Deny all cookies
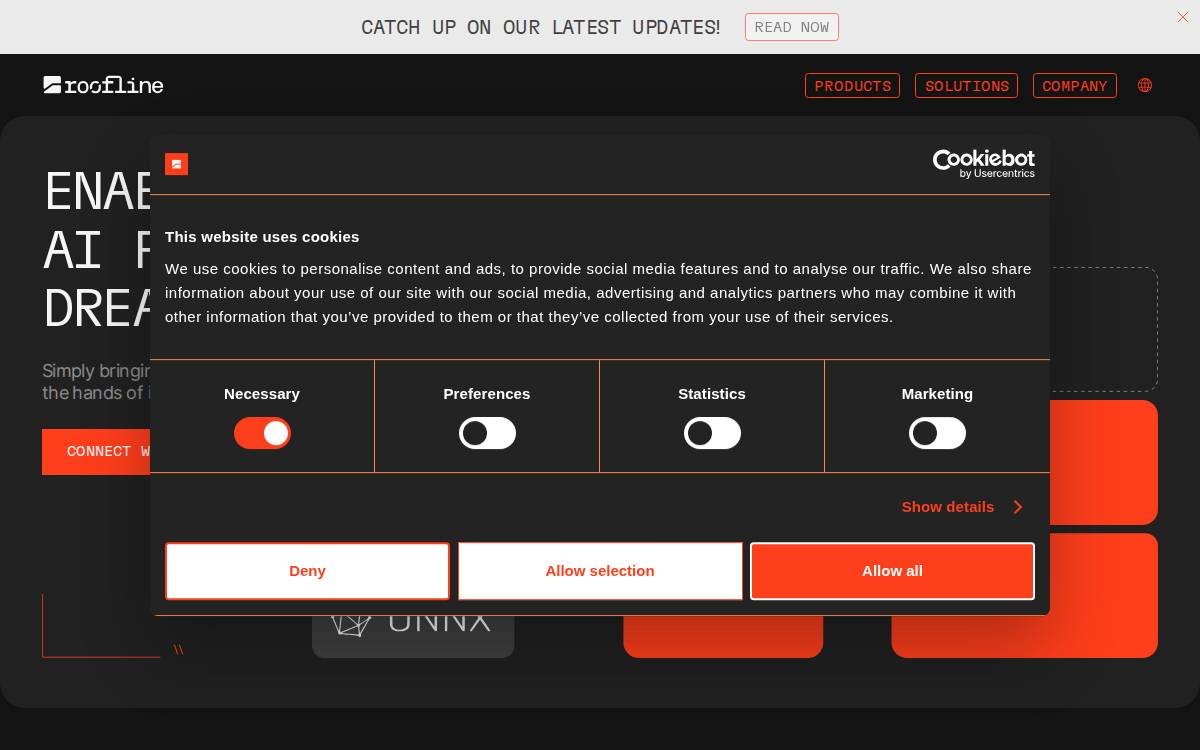The height and width of the screenshot is (750, 1200). 307,571
